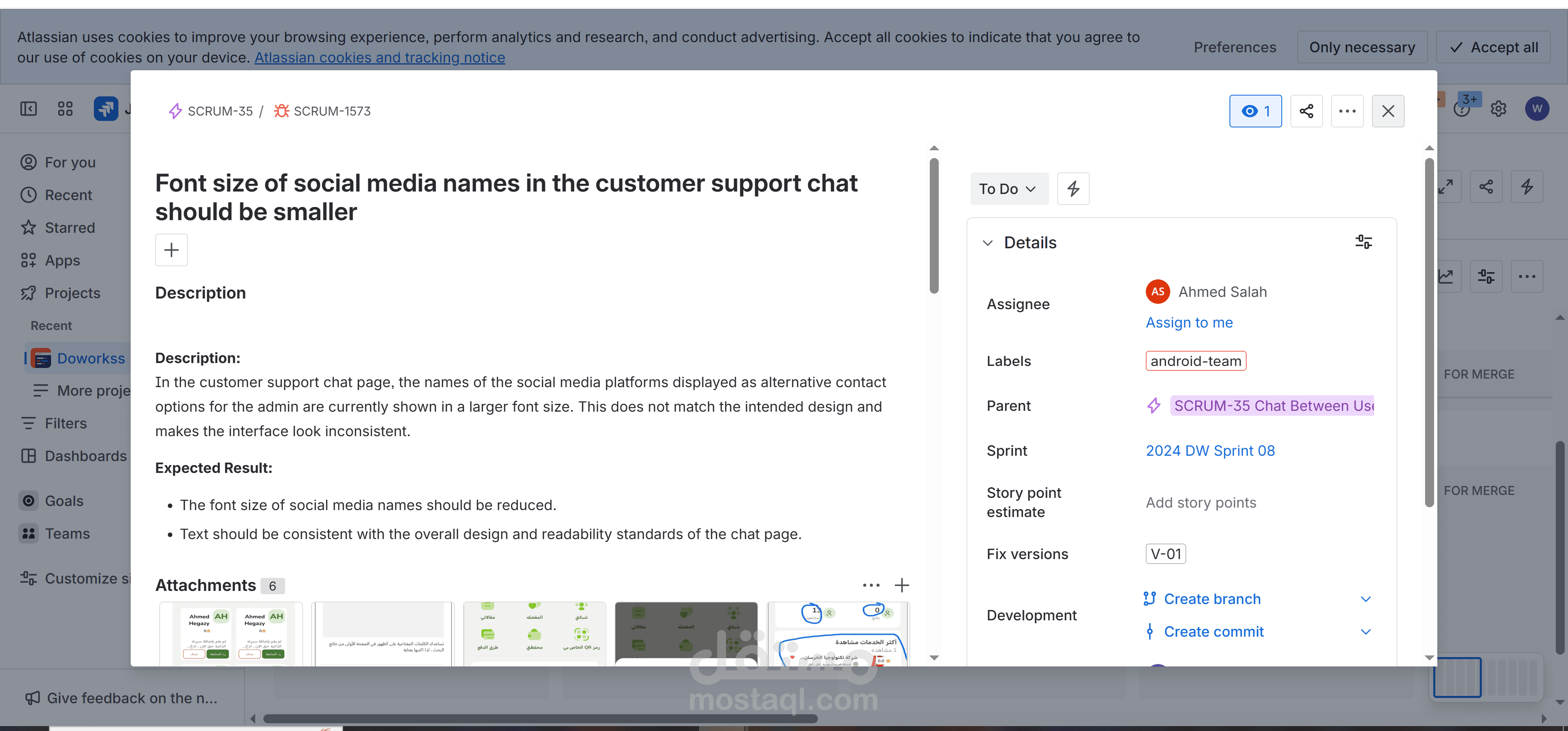This screenshot has height=731, width=1568.
Task: Open Filters in the sidebar
Action: [65, 423]
